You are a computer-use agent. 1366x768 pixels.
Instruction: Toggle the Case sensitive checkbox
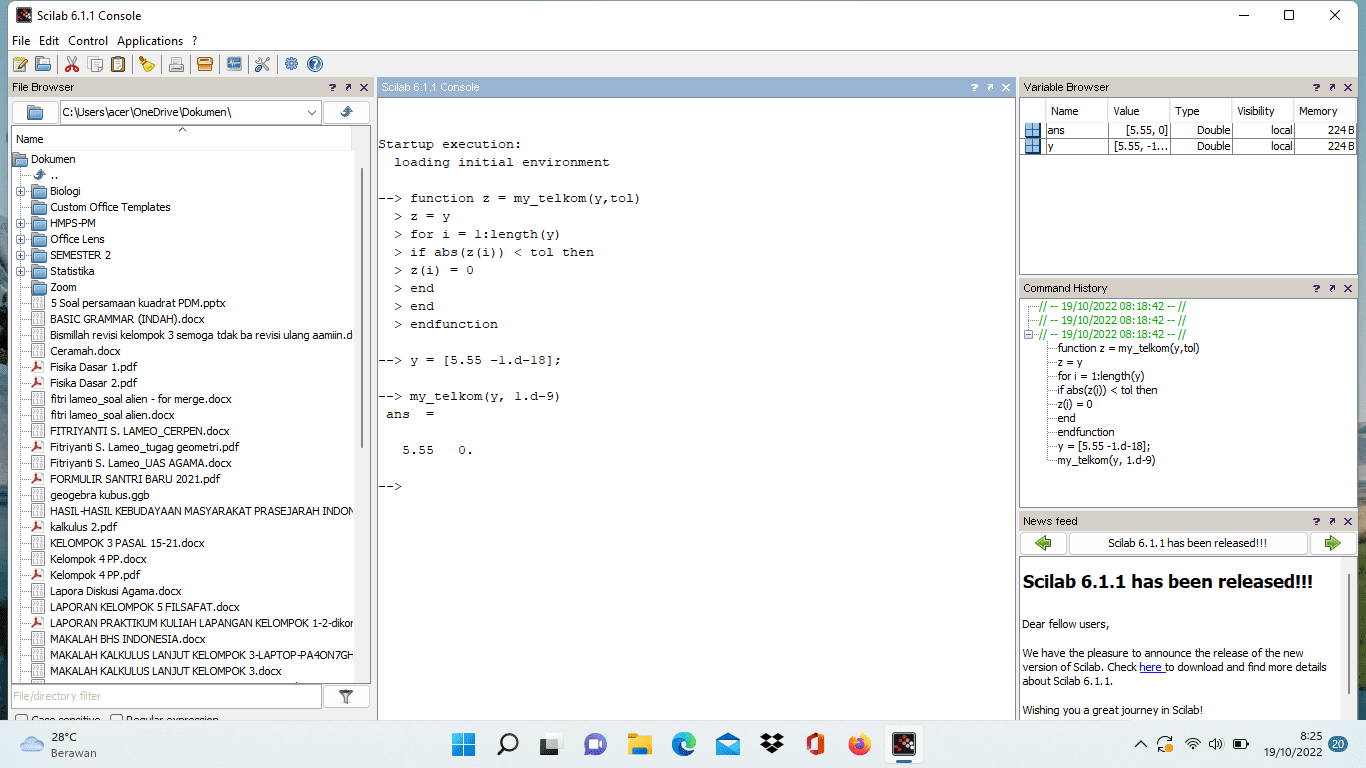click(21, 720)
